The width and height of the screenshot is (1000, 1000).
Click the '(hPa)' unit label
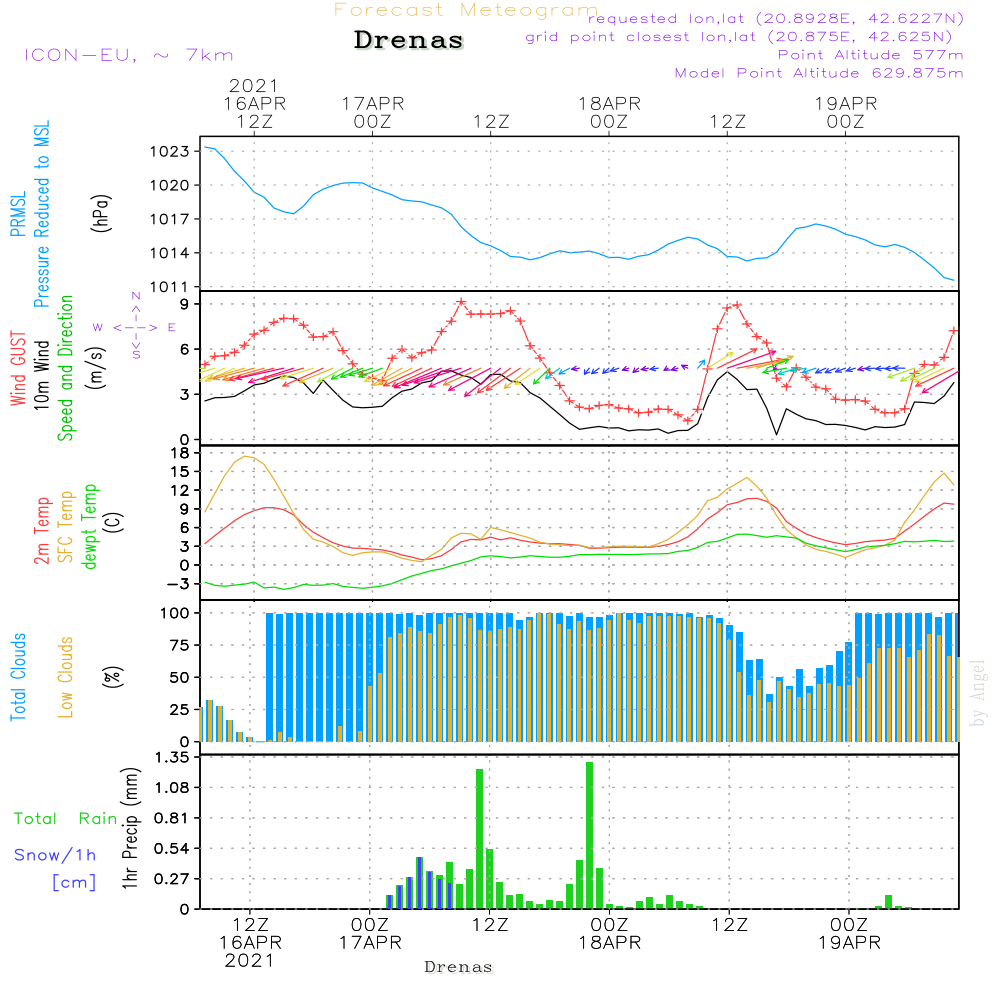(x=101, y=213)
